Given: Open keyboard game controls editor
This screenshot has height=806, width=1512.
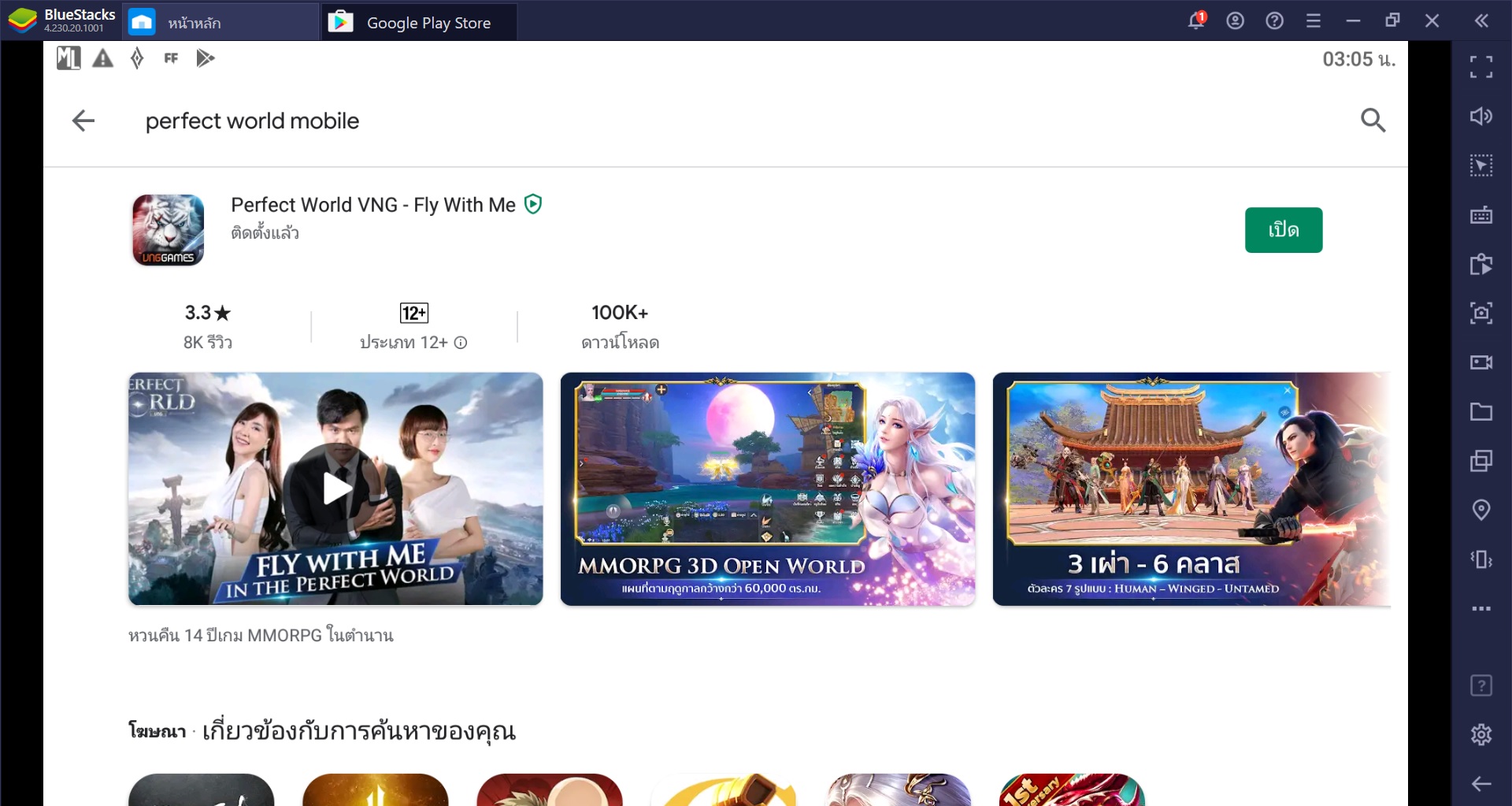Looking at the screenshot, I should pyautogui.click(x=1481, y=215).
